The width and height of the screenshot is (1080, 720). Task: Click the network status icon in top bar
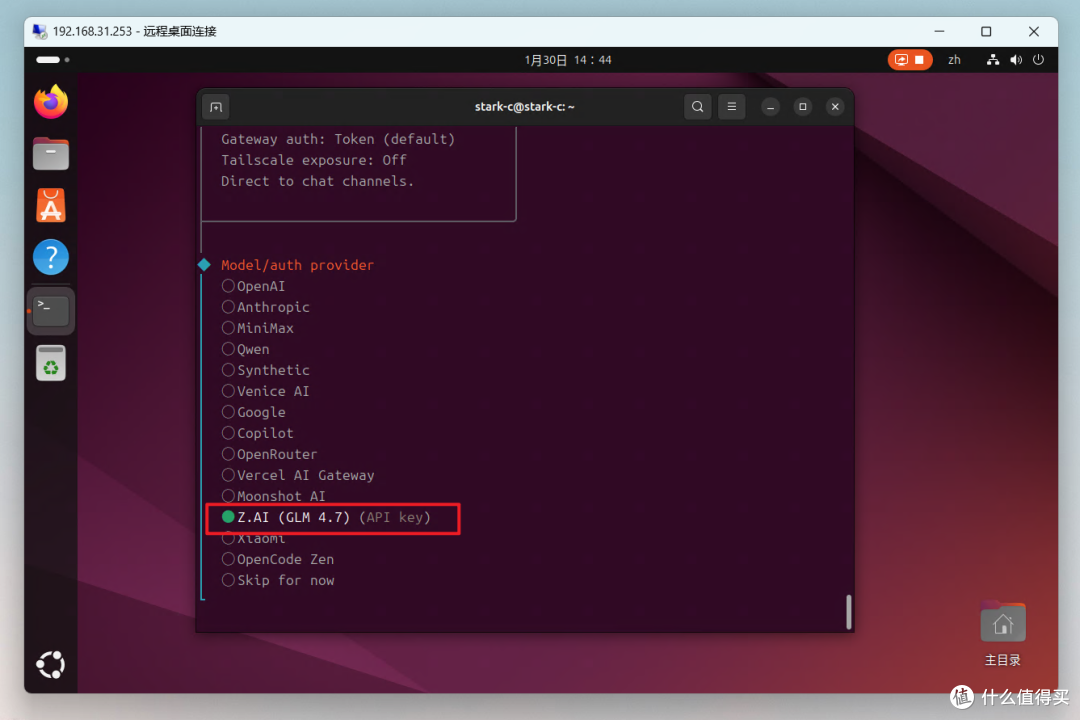(993, 60)
